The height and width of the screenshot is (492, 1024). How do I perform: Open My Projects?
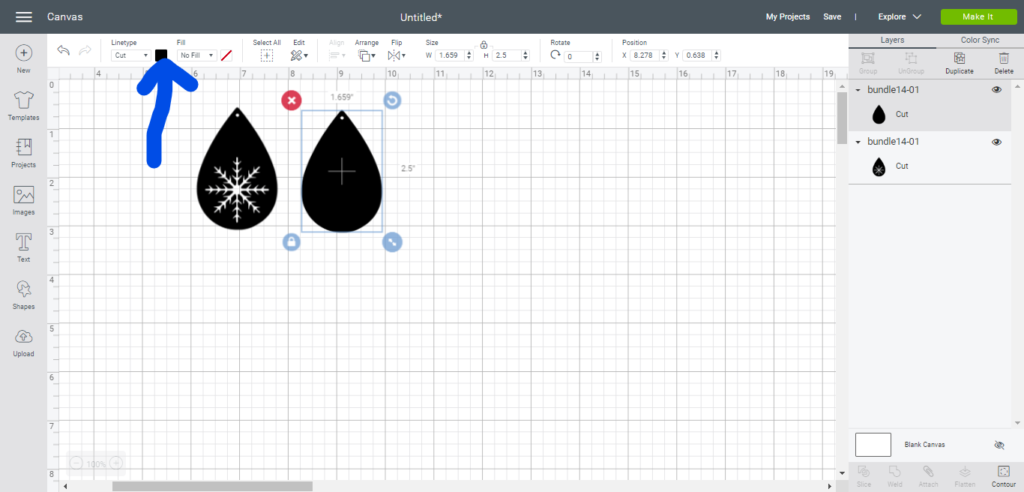pos(787,17)
